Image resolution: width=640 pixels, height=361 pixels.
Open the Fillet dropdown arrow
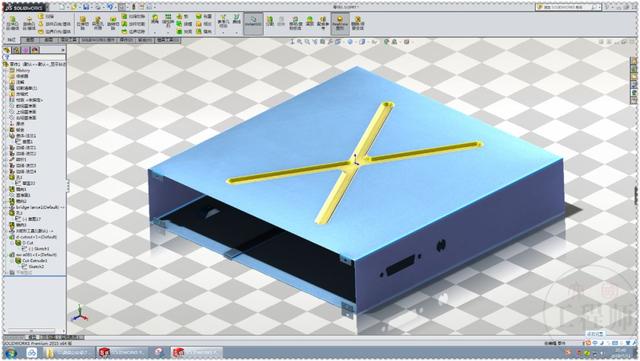[155, 32]
